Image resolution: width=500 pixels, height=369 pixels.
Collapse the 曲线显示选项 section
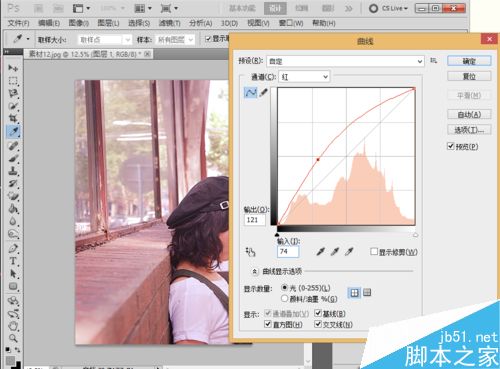pyautogui.click(x=254, y=272)
